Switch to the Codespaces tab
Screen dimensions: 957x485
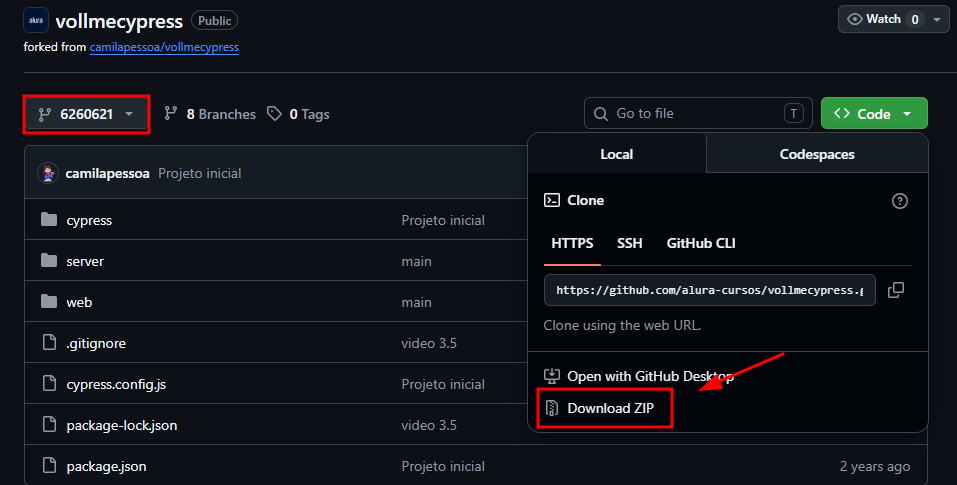pyautogui.click(x=817, y=154)
